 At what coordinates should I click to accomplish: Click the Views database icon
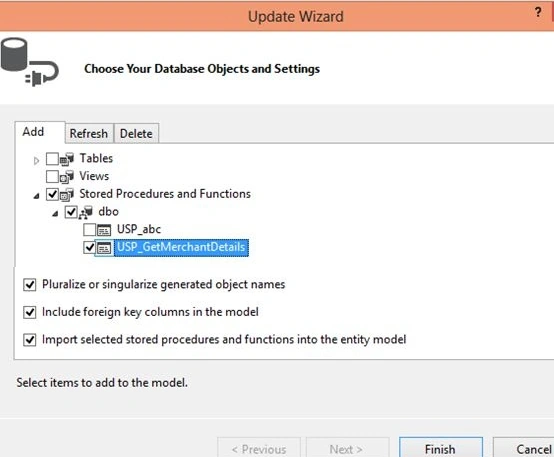coord(67,177)
